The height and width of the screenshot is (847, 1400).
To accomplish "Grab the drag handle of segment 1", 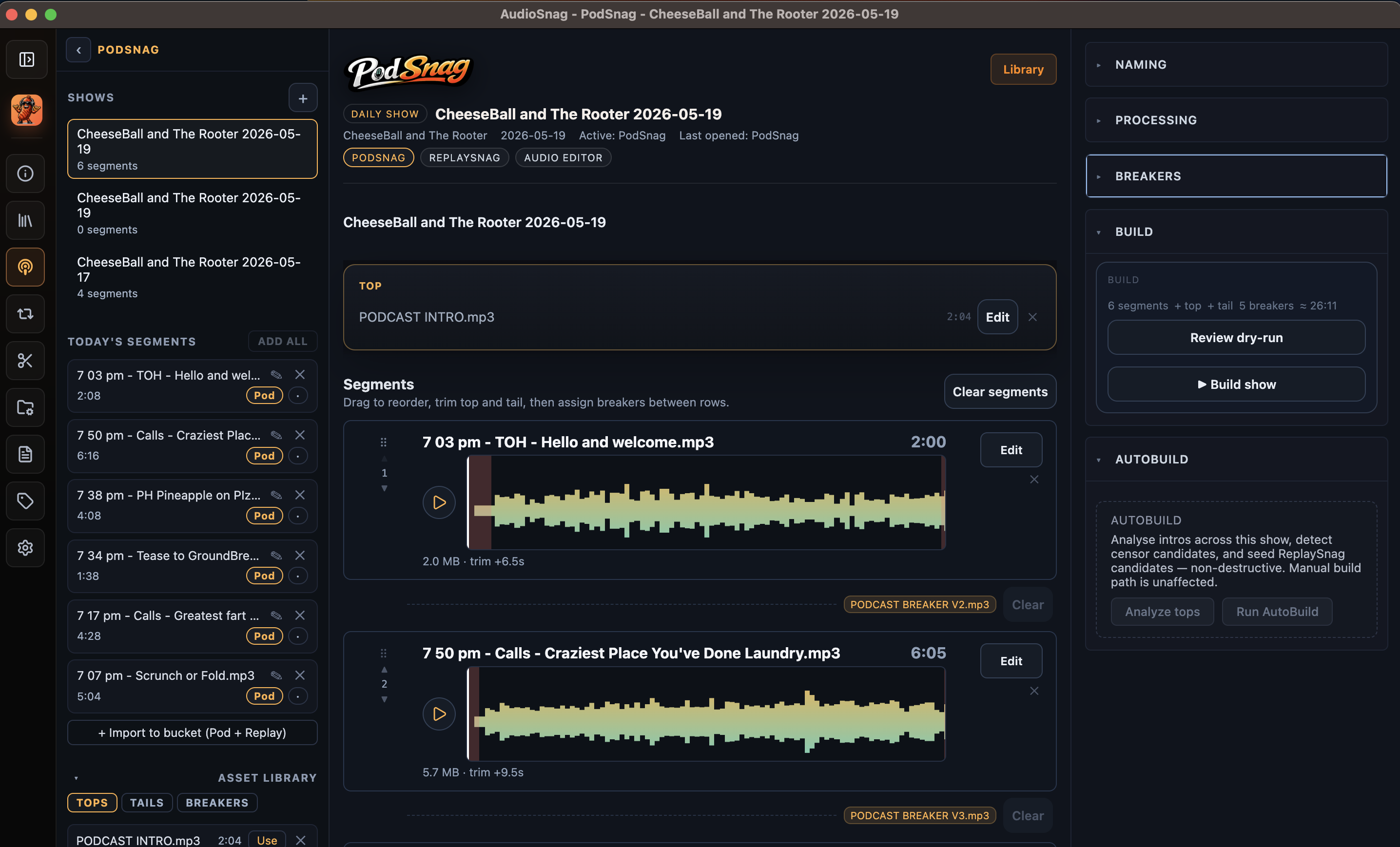I will pos(384,442).
